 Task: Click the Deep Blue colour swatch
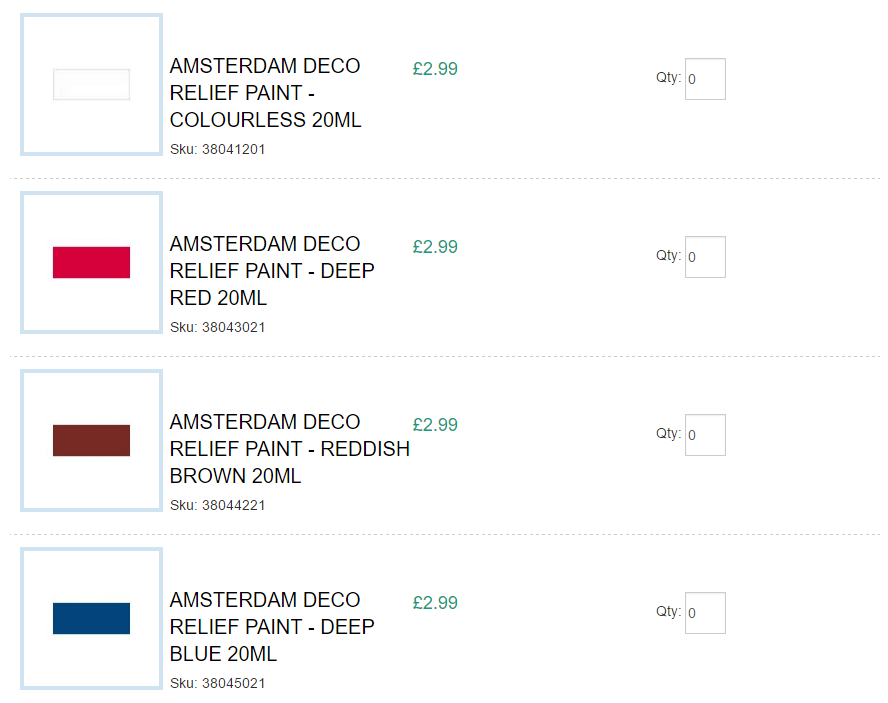coord(91,618)
